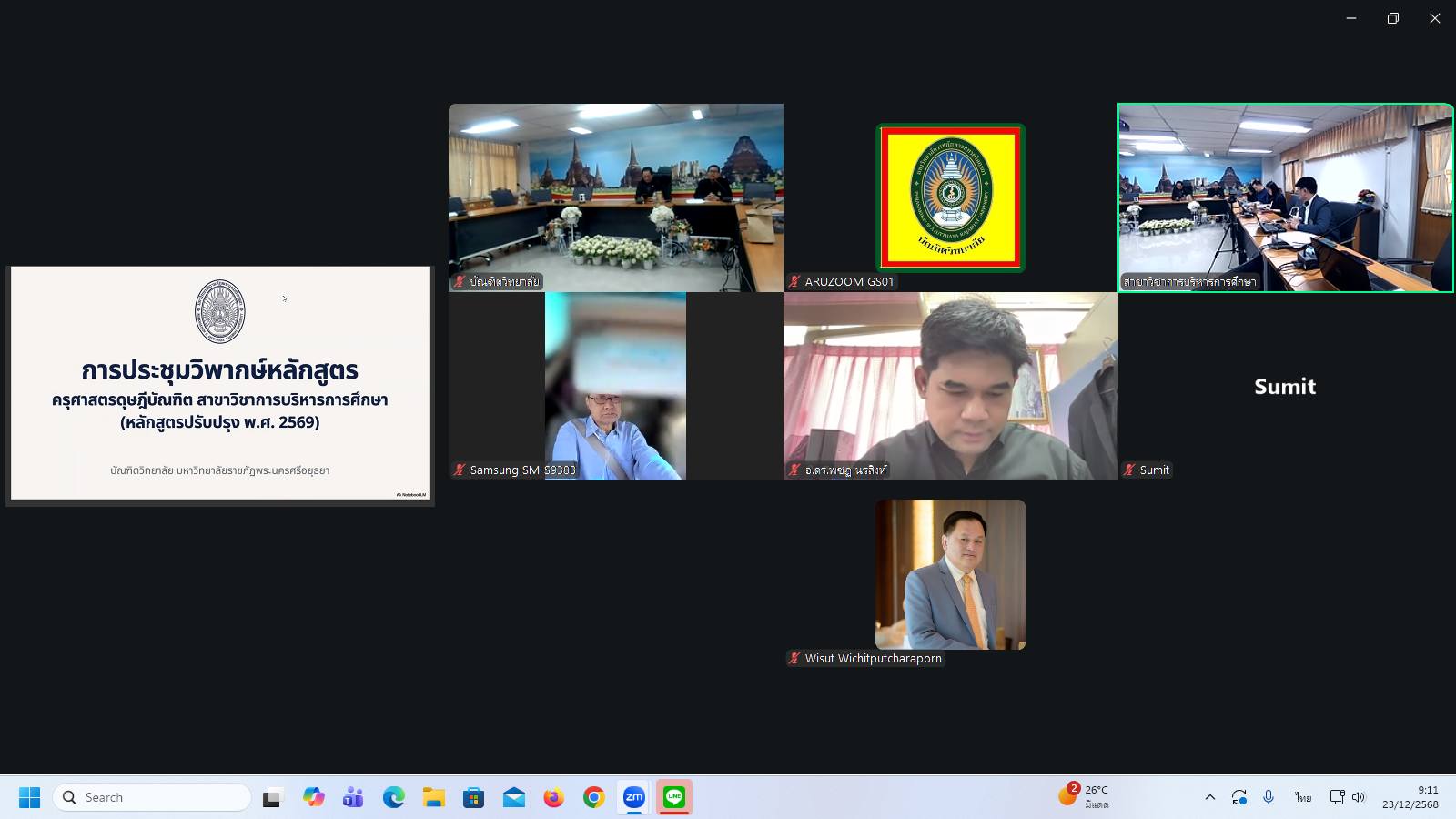
Task: Open the Mail app icon
Action: [x=513, y=797]
